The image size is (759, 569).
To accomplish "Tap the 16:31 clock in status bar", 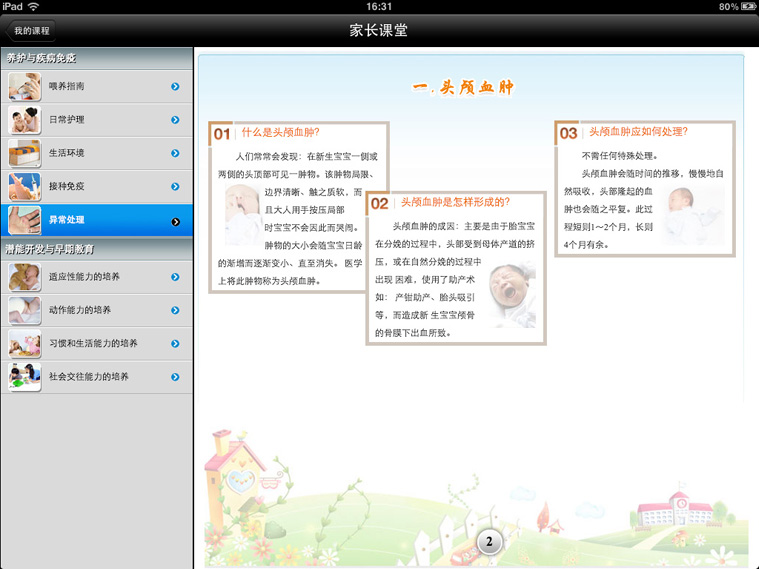I will click(379, 7).
